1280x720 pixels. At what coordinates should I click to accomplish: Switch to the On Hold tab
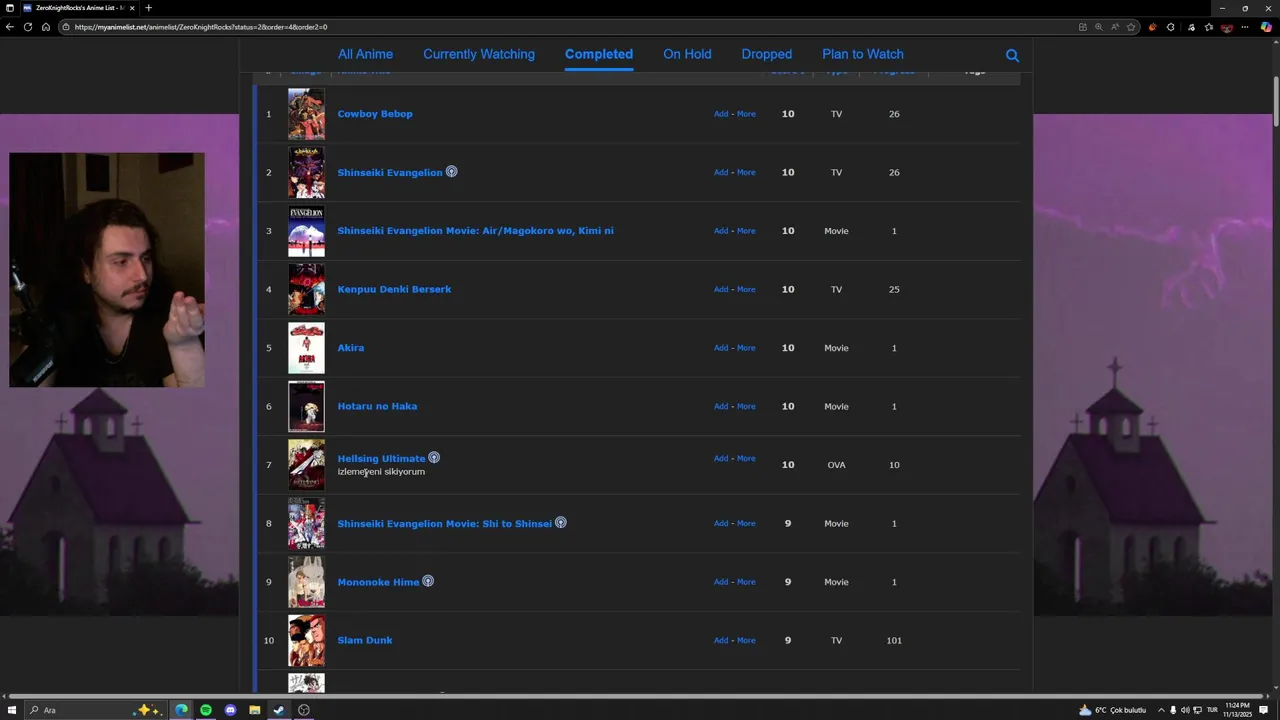687,54
